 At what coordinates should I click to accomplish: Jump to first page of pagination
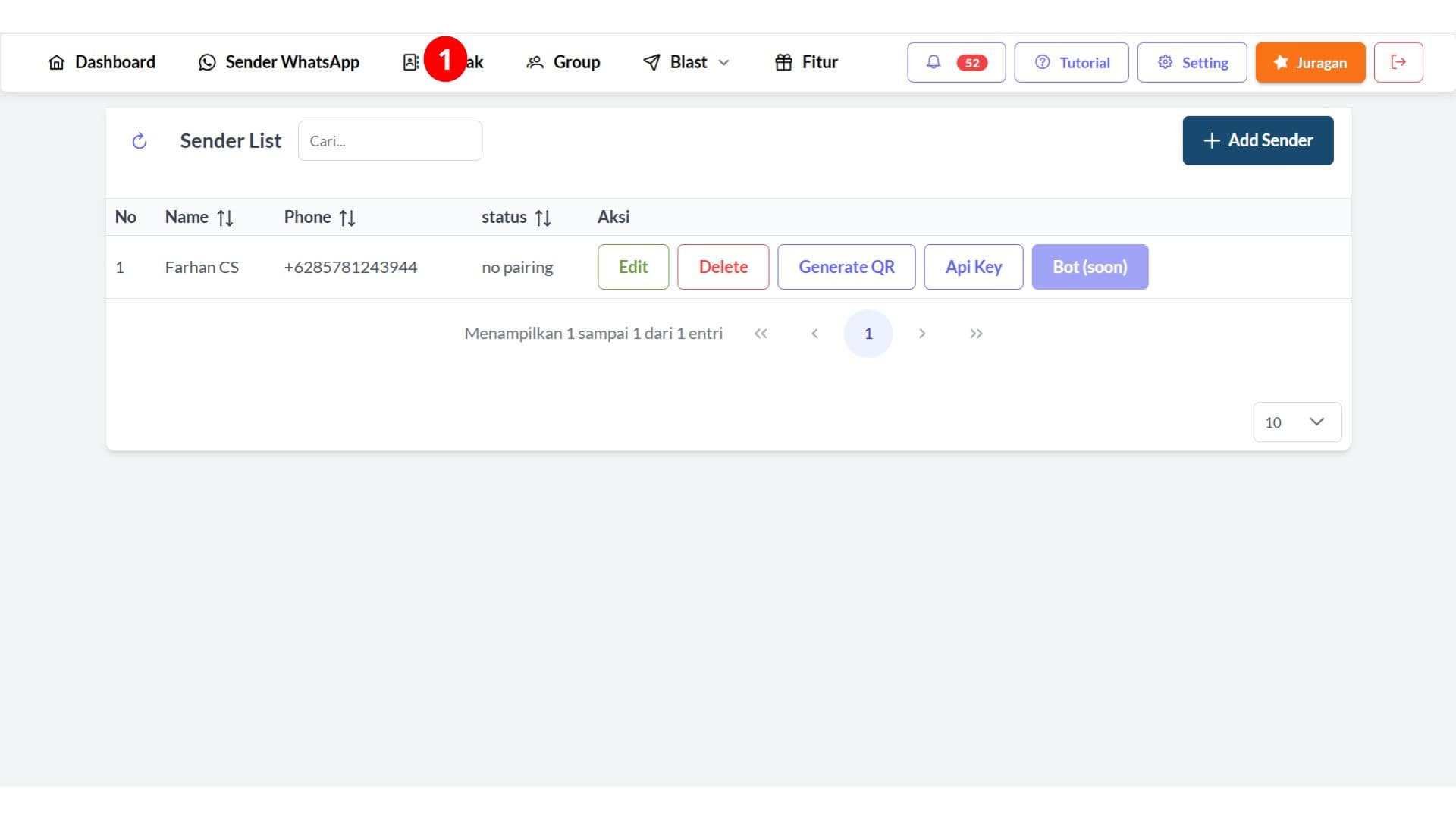point(761,334)
